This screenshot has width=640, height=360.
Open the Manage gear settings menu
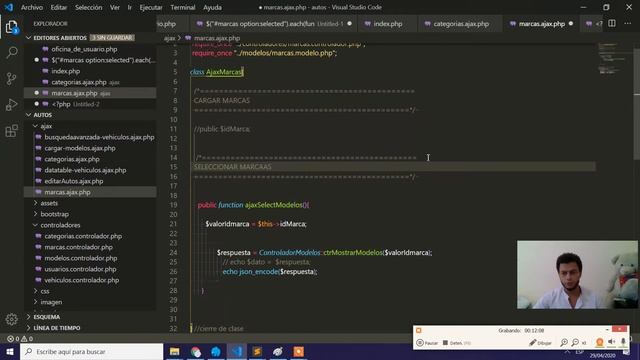pyautogui.click(x=11, y=319)
